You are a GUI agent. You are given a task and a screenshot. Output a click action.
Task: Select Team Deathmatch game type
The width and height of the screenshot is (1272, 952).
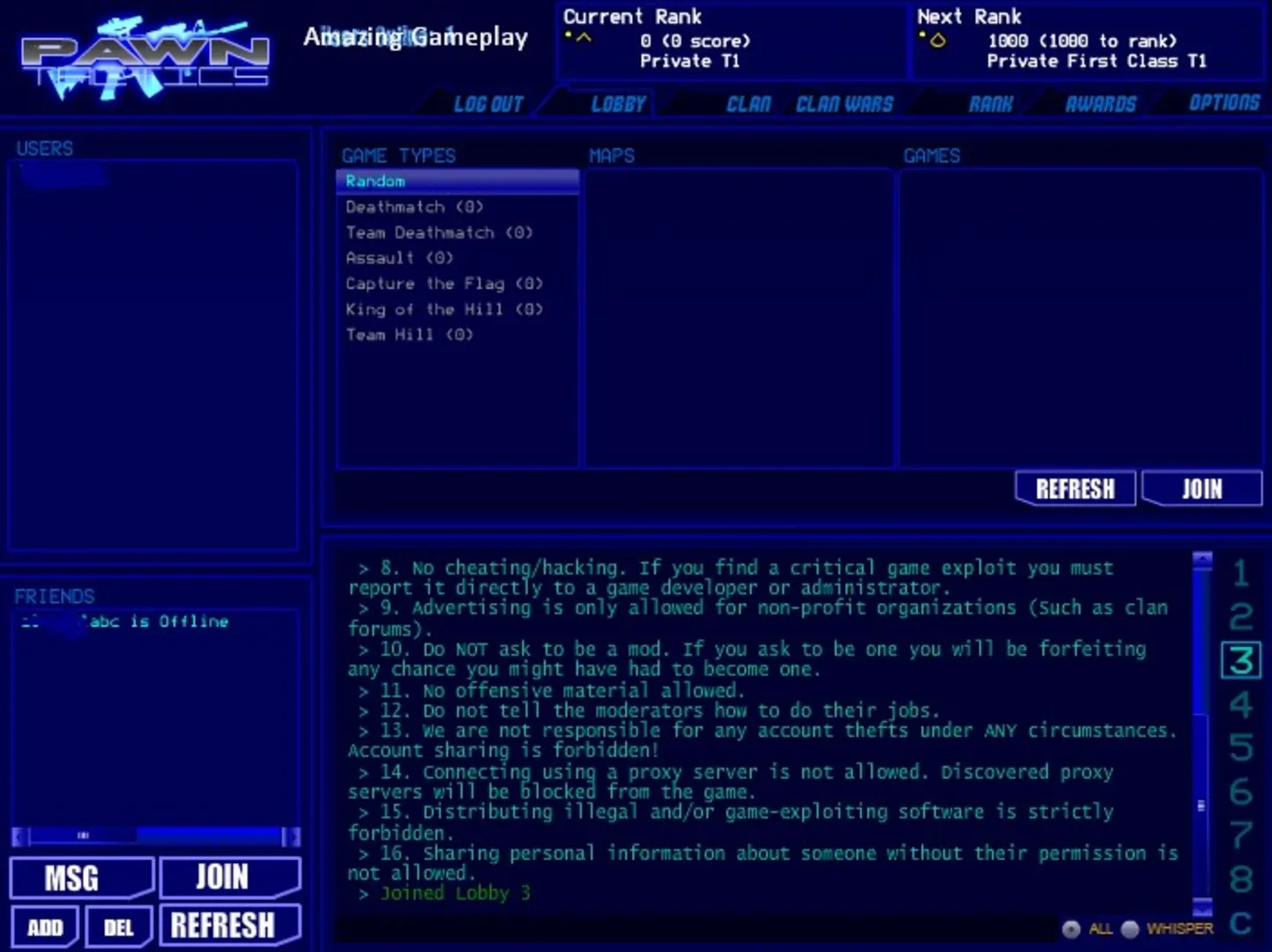point(438,233)
